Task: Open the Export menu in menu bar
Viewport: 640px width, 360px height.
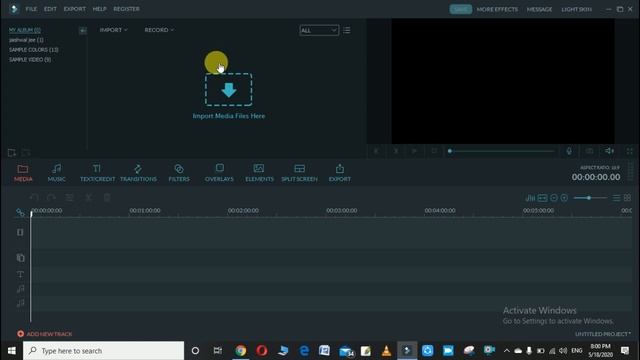Action: pos(75,9)
